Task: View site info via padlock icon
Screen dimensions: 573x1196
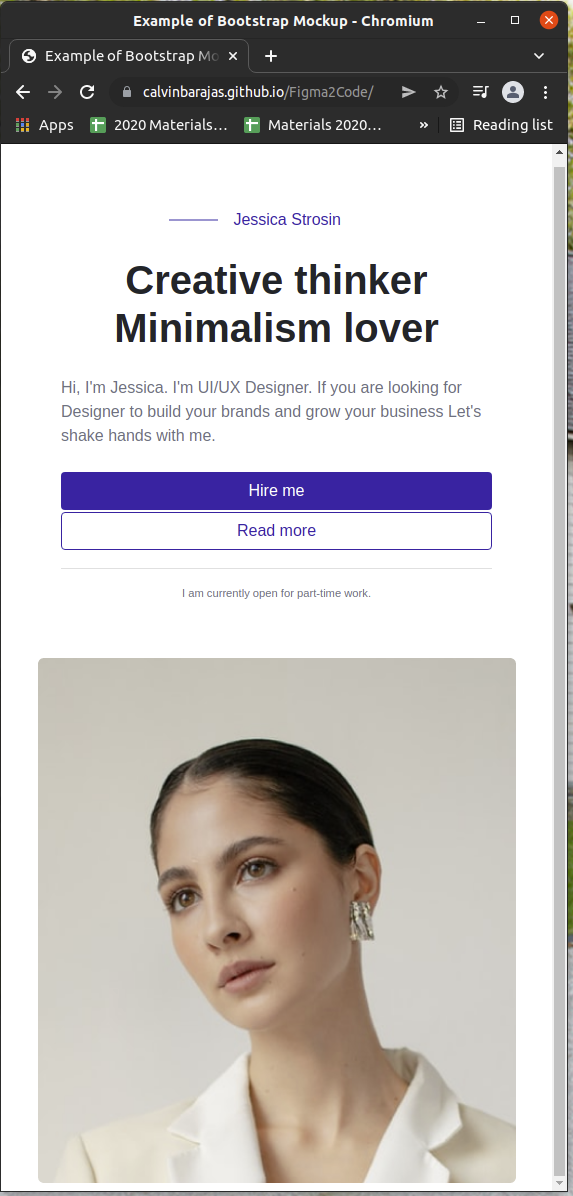Action: (127, 92)
